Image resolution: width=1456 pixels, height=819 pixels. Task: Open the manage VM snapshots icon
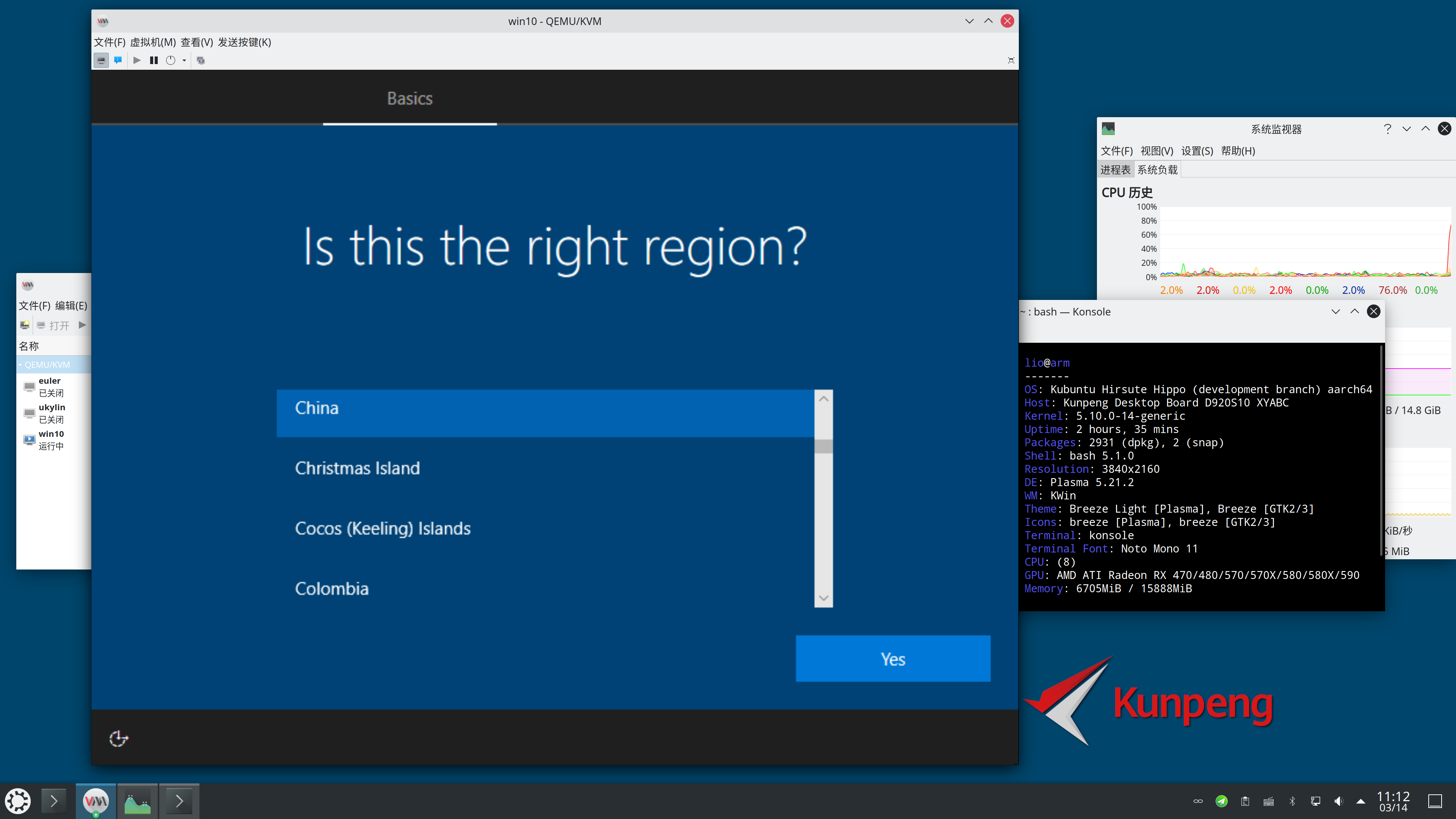point(201,60)
